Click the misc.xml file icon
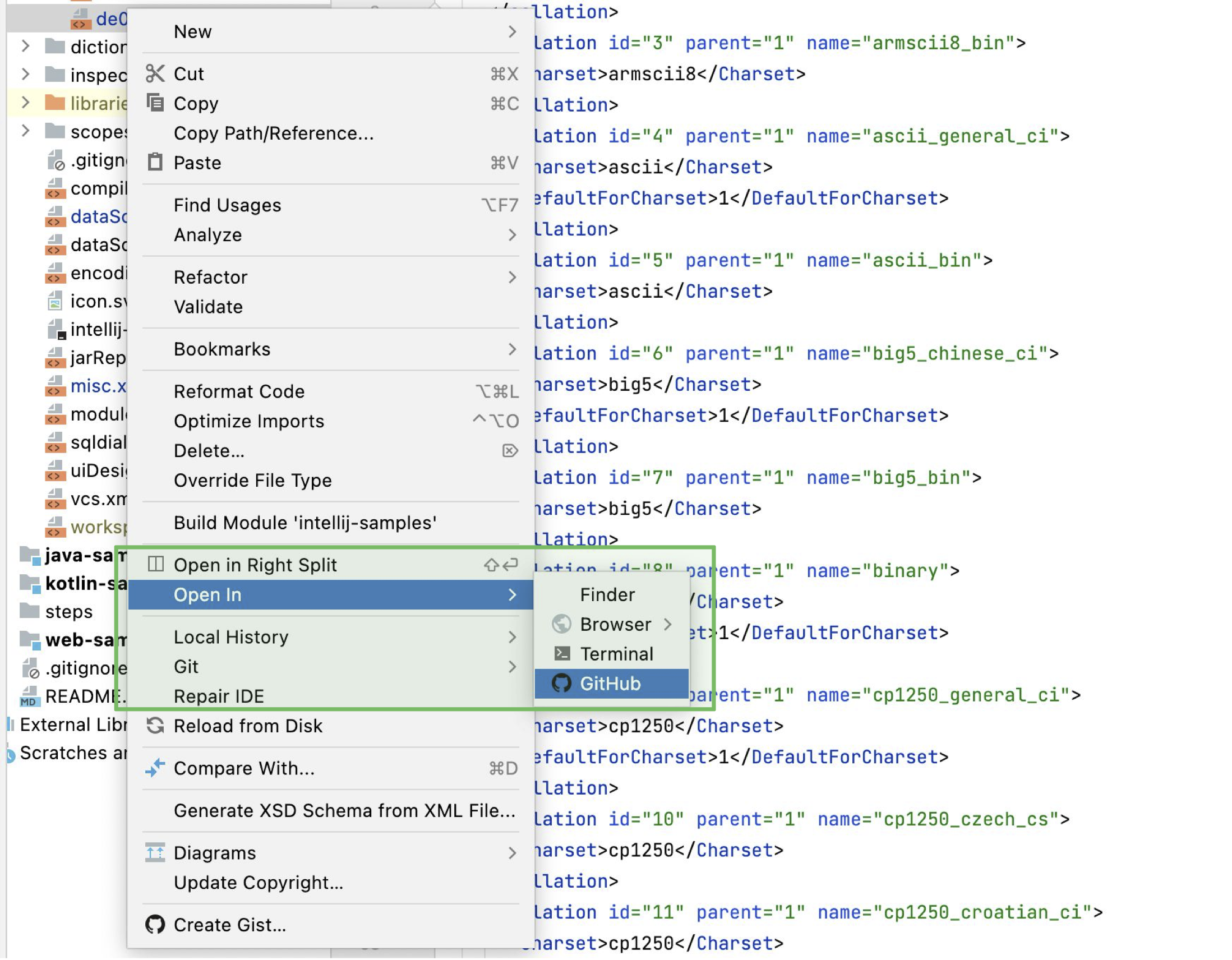Screen dimensions: 1232x960 point(55,386)
